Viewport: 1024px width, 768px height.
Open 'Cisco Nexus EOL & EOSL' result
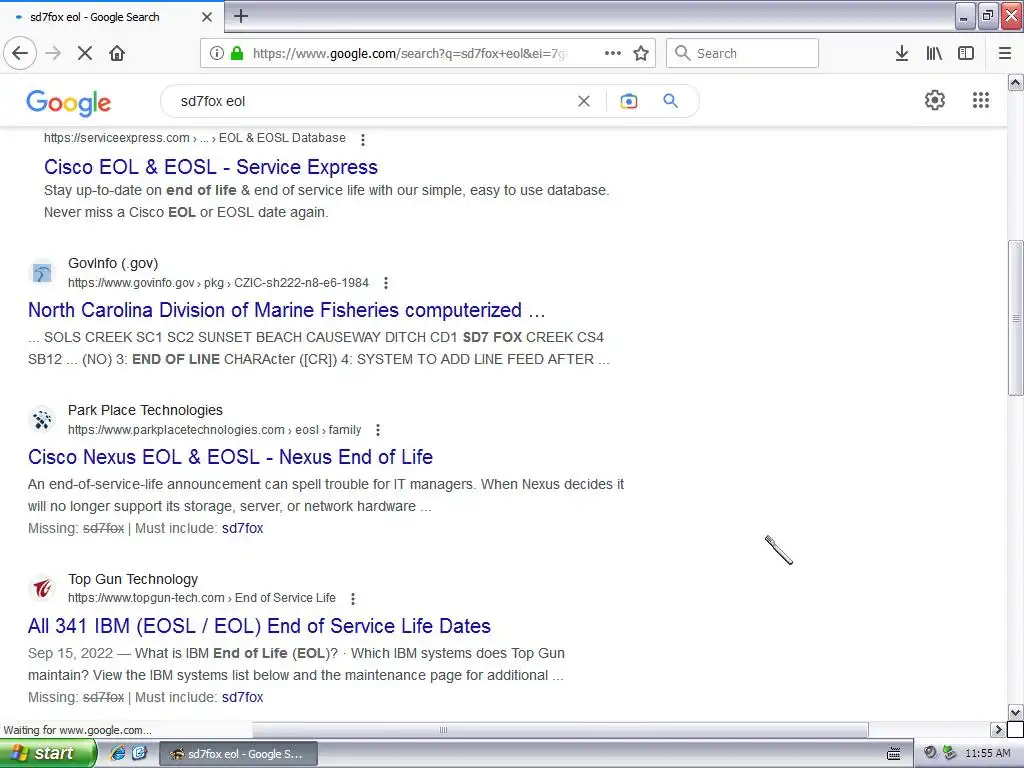pos(231,457)
